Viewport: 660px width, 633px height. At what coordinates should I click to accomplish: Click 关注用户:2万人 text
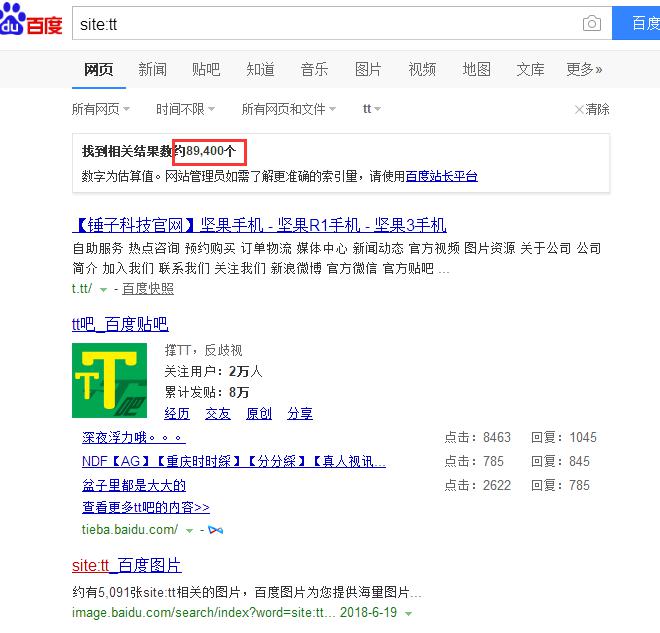coord(213,372)
